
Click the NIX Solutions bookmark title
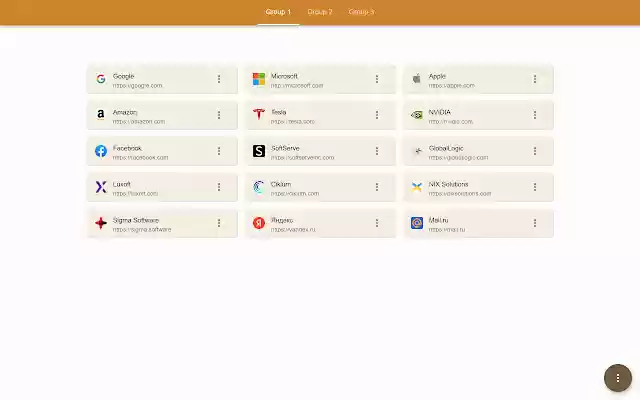(448, 184)
